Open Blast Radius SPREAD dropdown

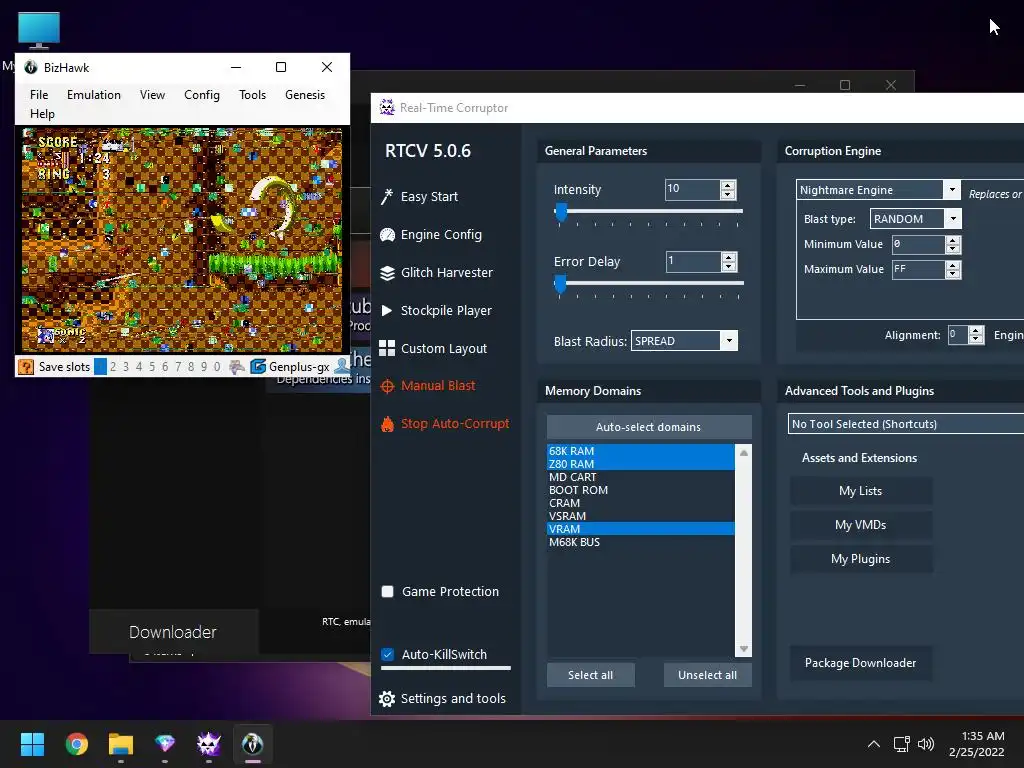point(729,341)
